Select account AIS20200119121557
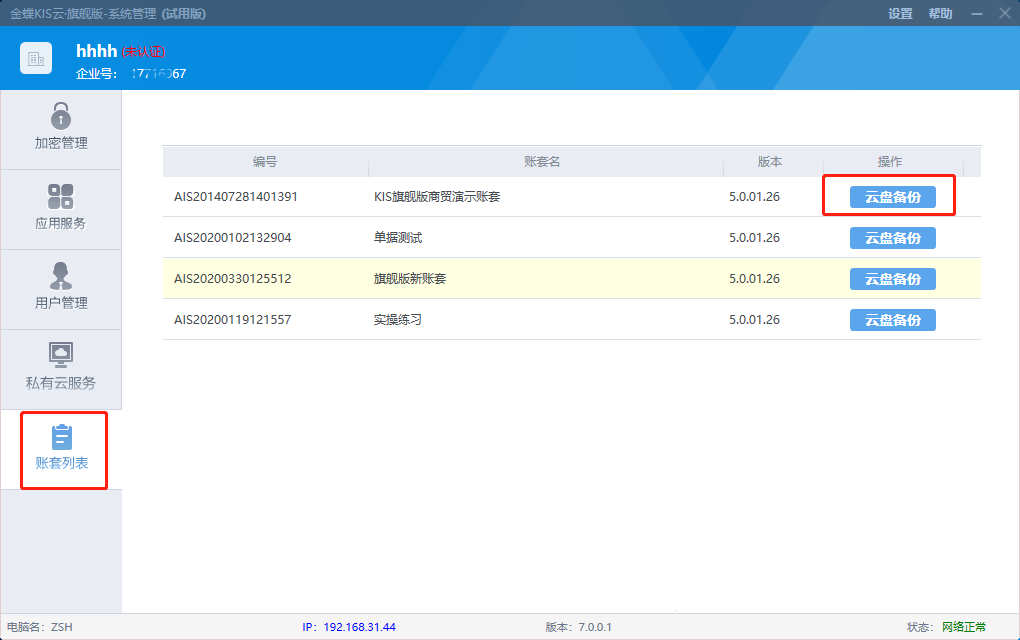The width and height of the screenshot is (1020, 640). click(232, 319)
